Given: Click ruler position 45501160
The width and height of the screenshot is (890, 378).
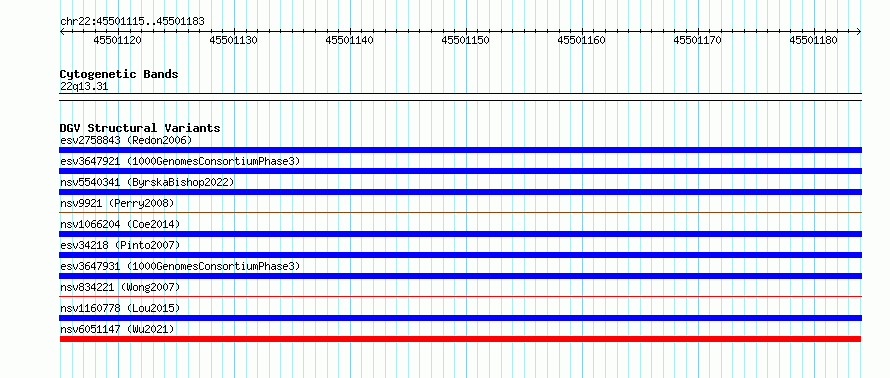Looking at the screenshot, I should 581,40.
